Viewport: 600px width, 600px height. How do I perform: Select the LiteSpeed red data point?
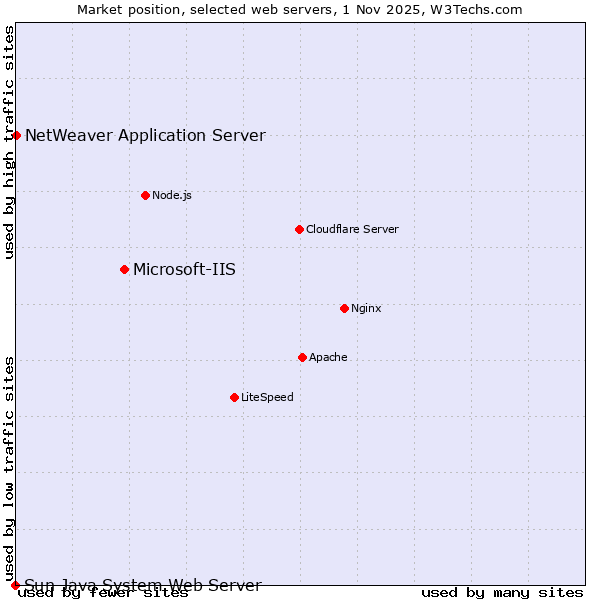[234, 397]
